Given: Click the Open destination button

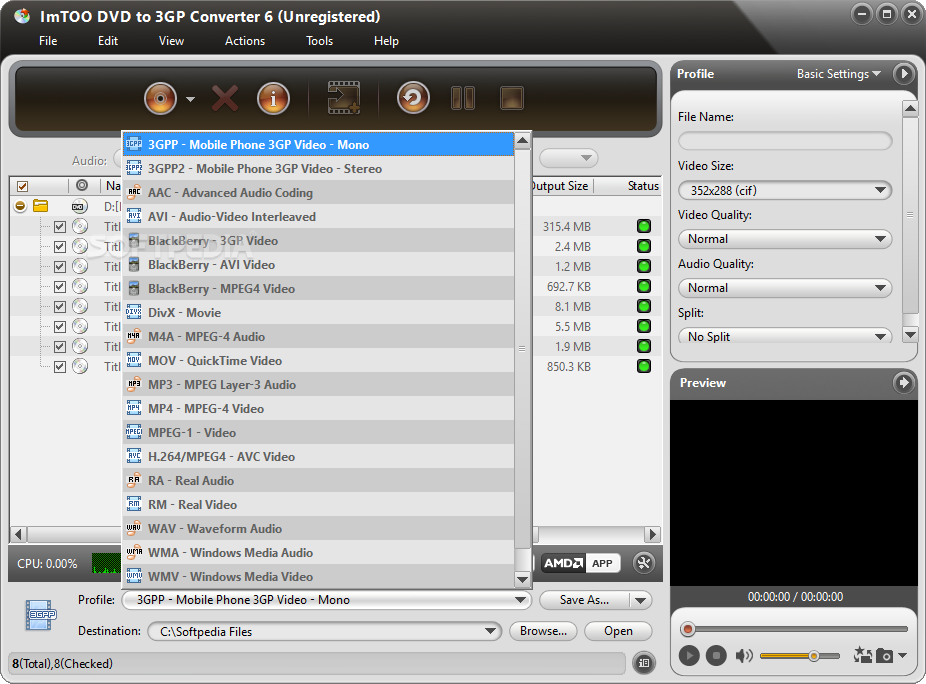Looking at the screenshot, I should click(618, 631).
